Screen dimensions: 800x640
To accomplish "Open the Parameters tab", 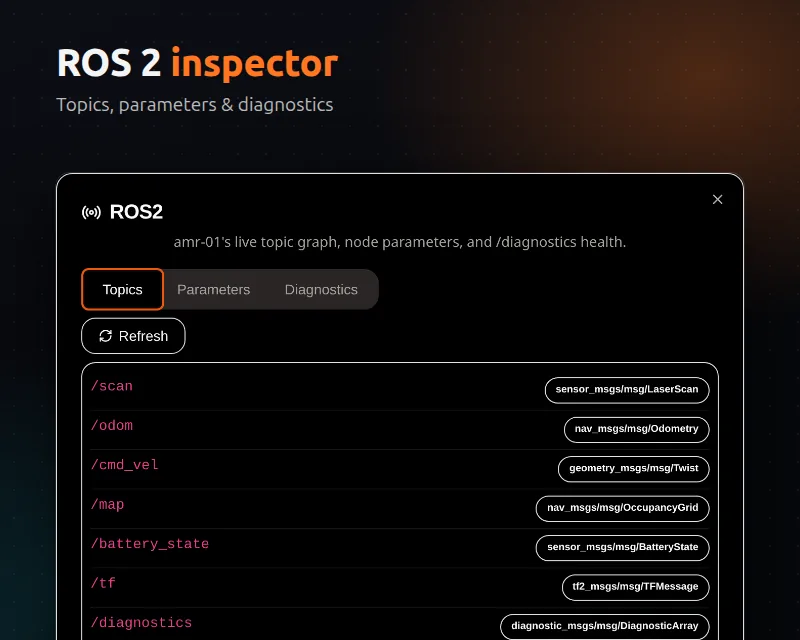I will pyautogui.click(x=213, y=289).
